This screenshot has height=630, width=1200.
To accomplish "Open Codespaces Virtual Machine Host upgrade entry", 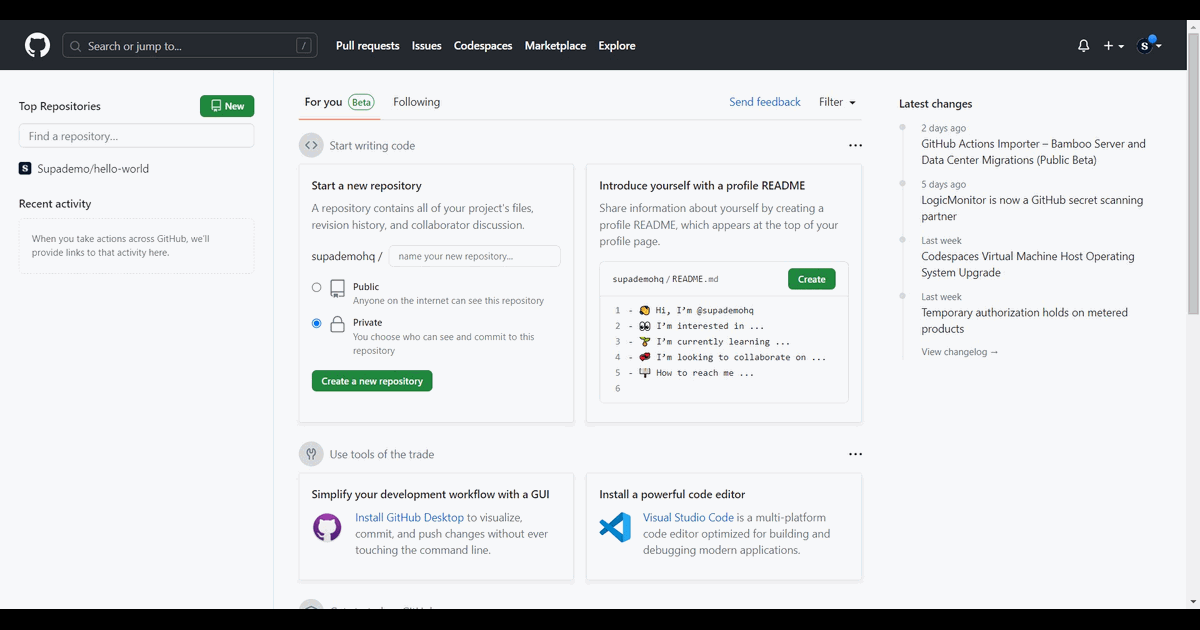I will point(1028,264).
